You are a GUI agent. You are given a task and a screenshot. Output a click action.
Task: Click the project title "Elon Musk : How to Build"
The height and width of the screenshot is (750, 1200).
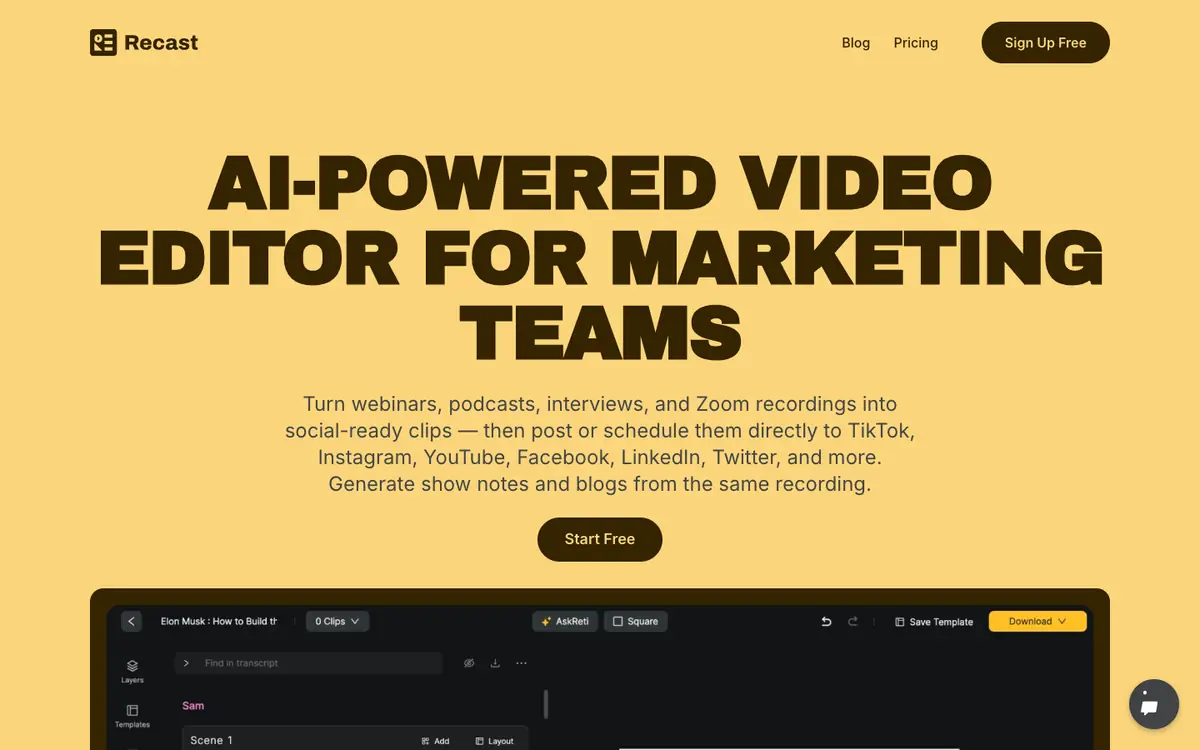(x=219, y=621)
